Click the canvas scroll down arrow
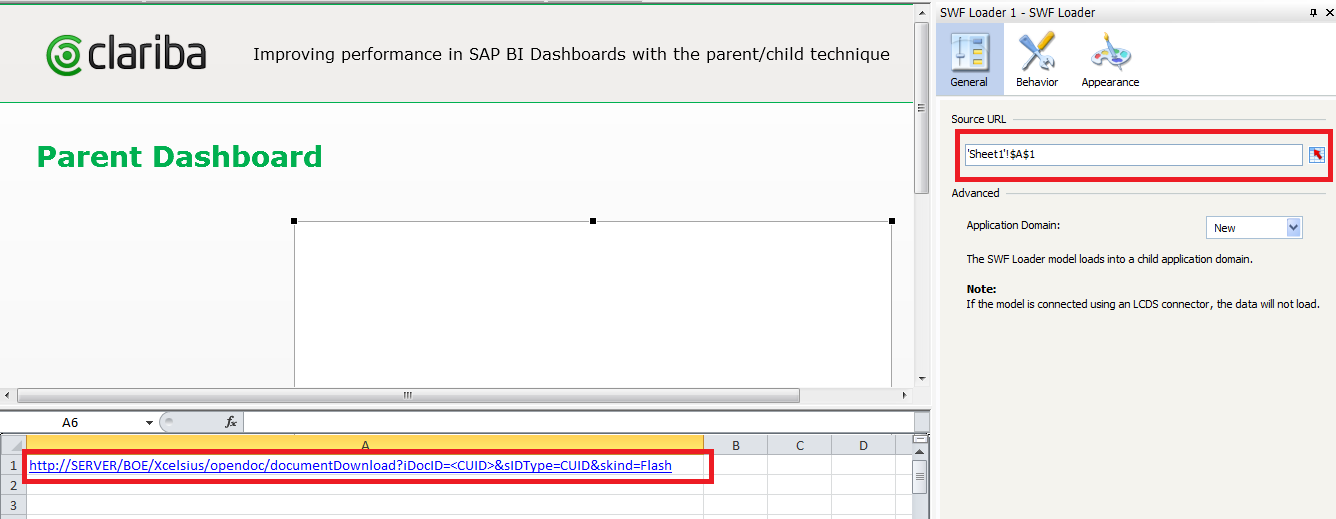 tap(922, 379)
